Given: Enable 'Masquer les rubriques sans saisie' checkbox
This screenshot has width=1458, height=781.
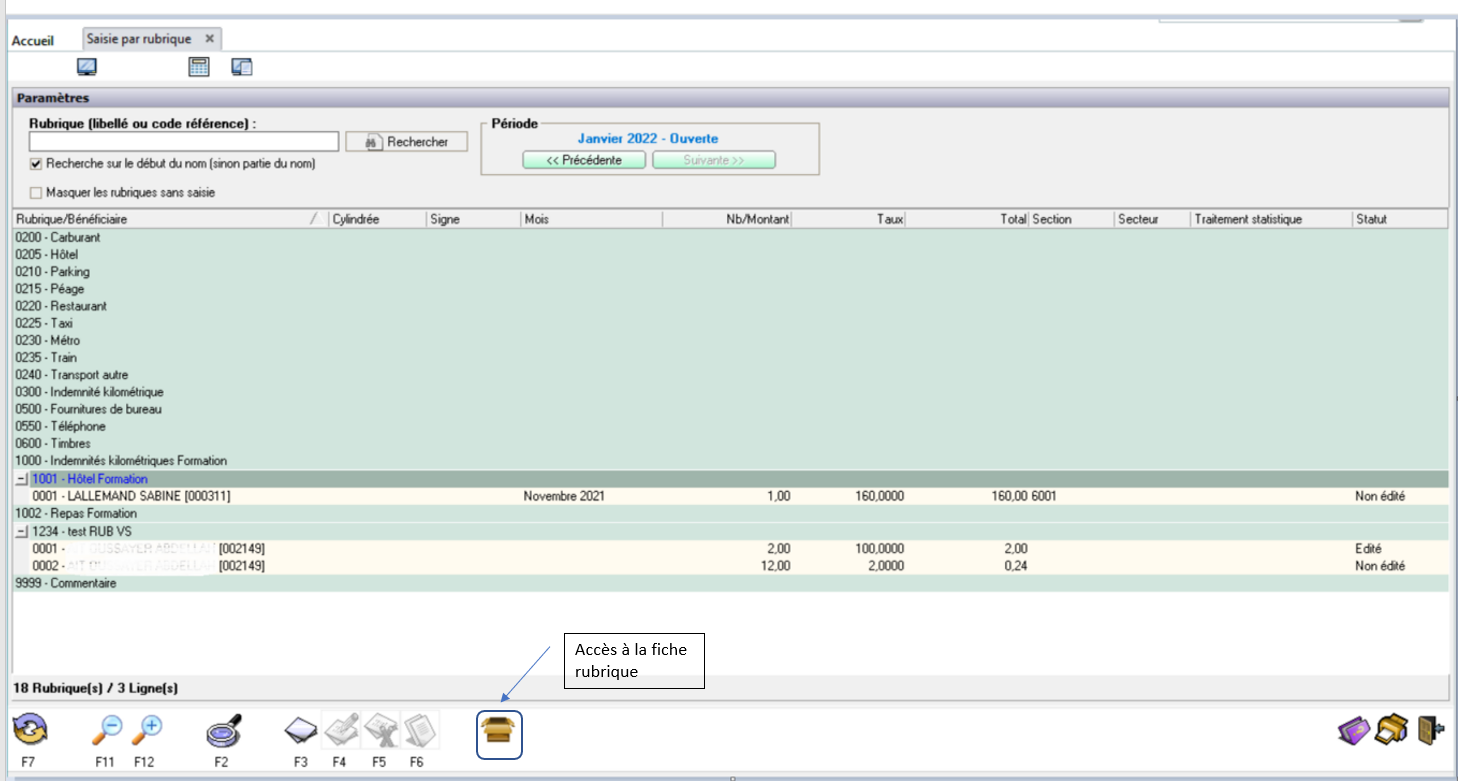Looking at the screenshot, I should [37, 192].
